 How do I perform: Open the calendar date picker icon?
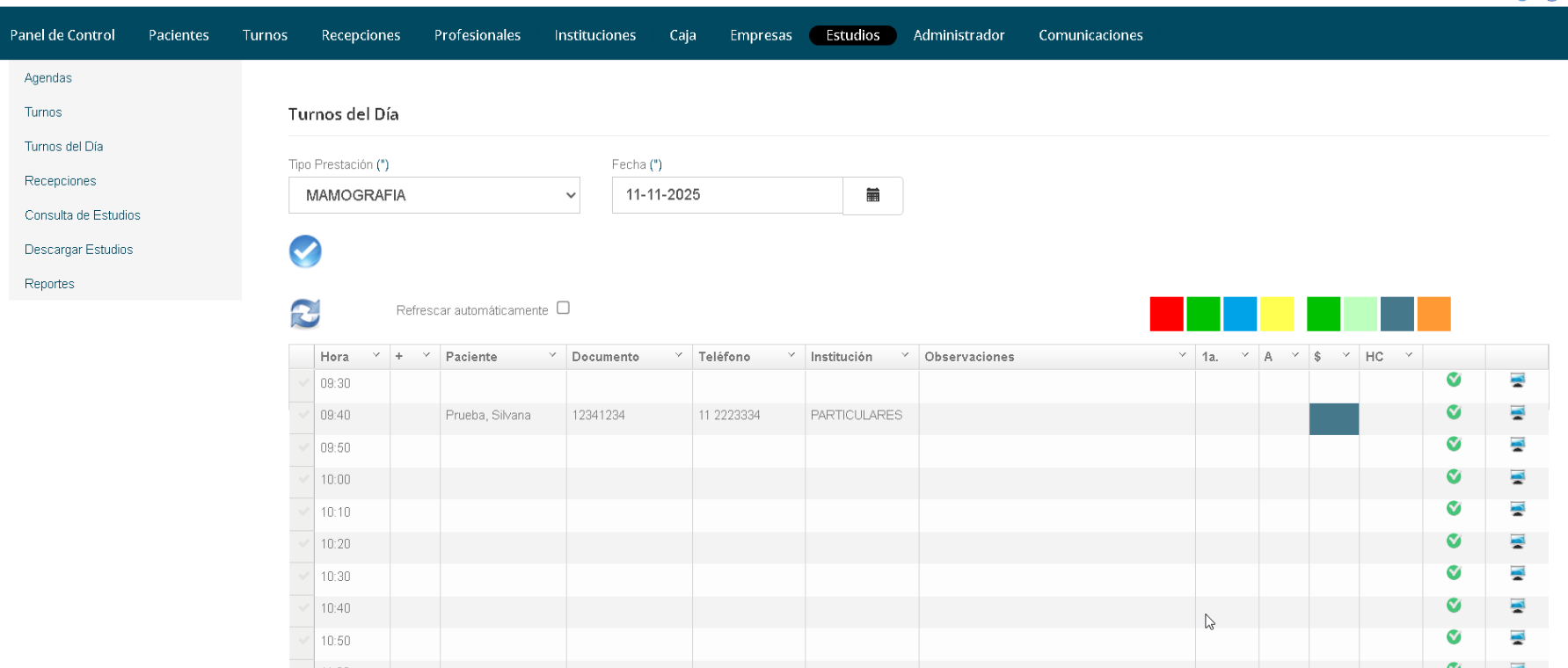(x=872, y=195)
